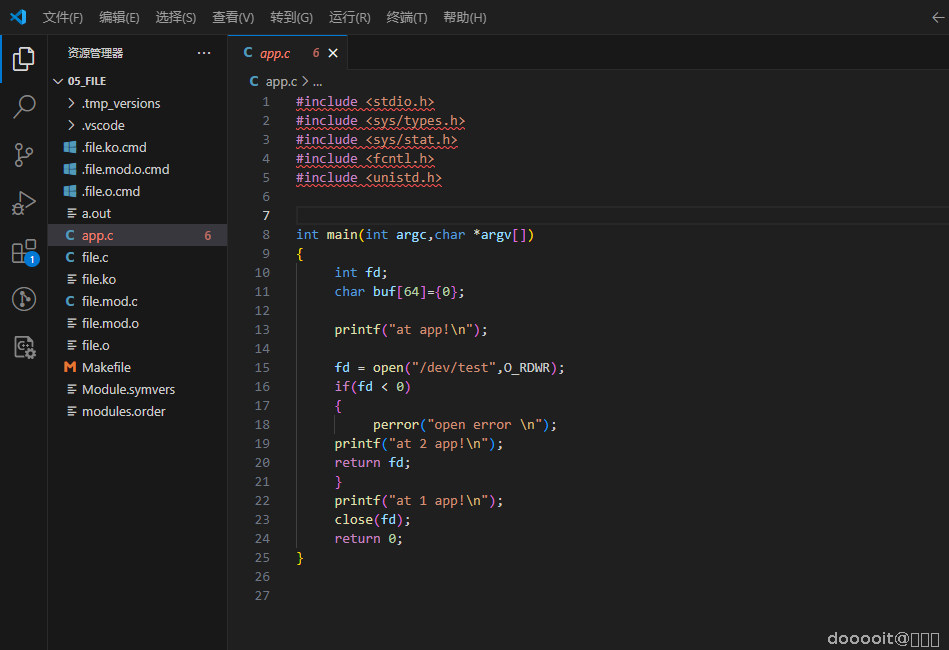Close the app.c editor tab
Screen dimensions: 949x650
tap(333, 53)
